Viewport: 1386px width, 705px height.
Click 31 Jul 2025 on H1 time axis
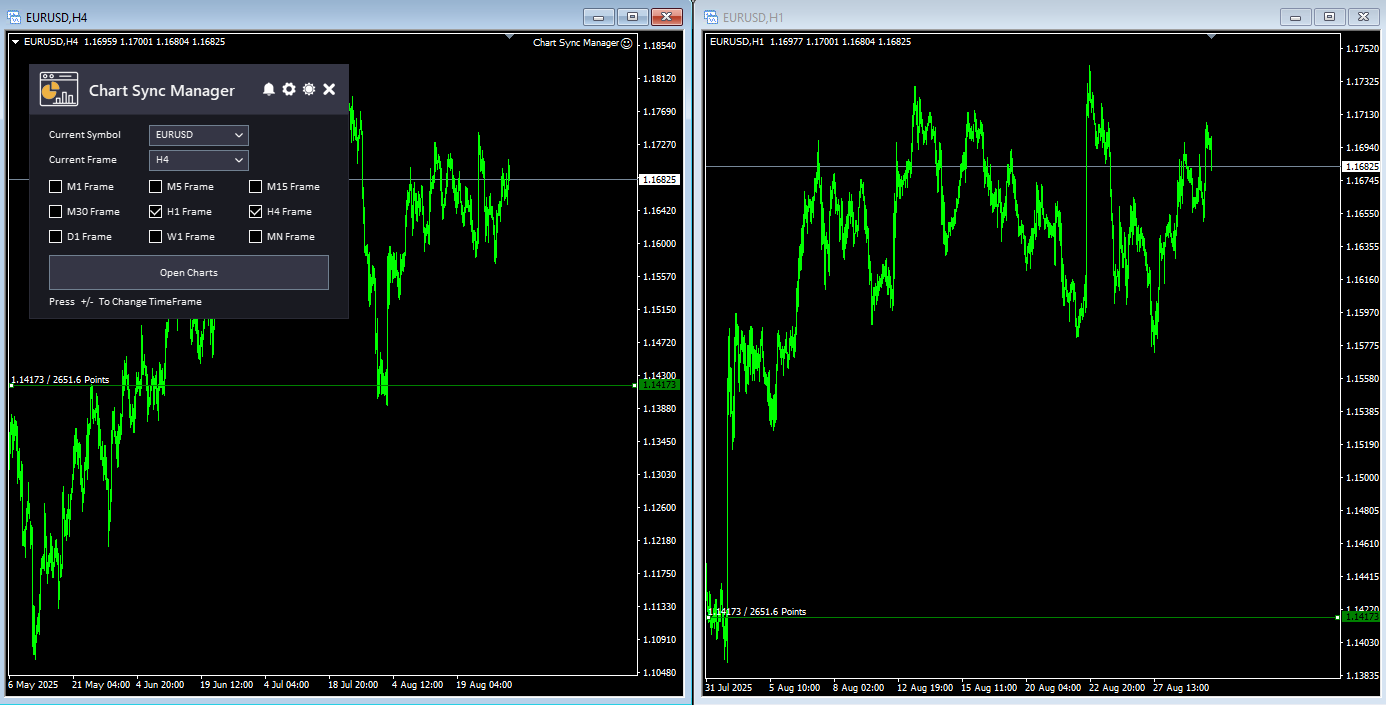(729, 688)
